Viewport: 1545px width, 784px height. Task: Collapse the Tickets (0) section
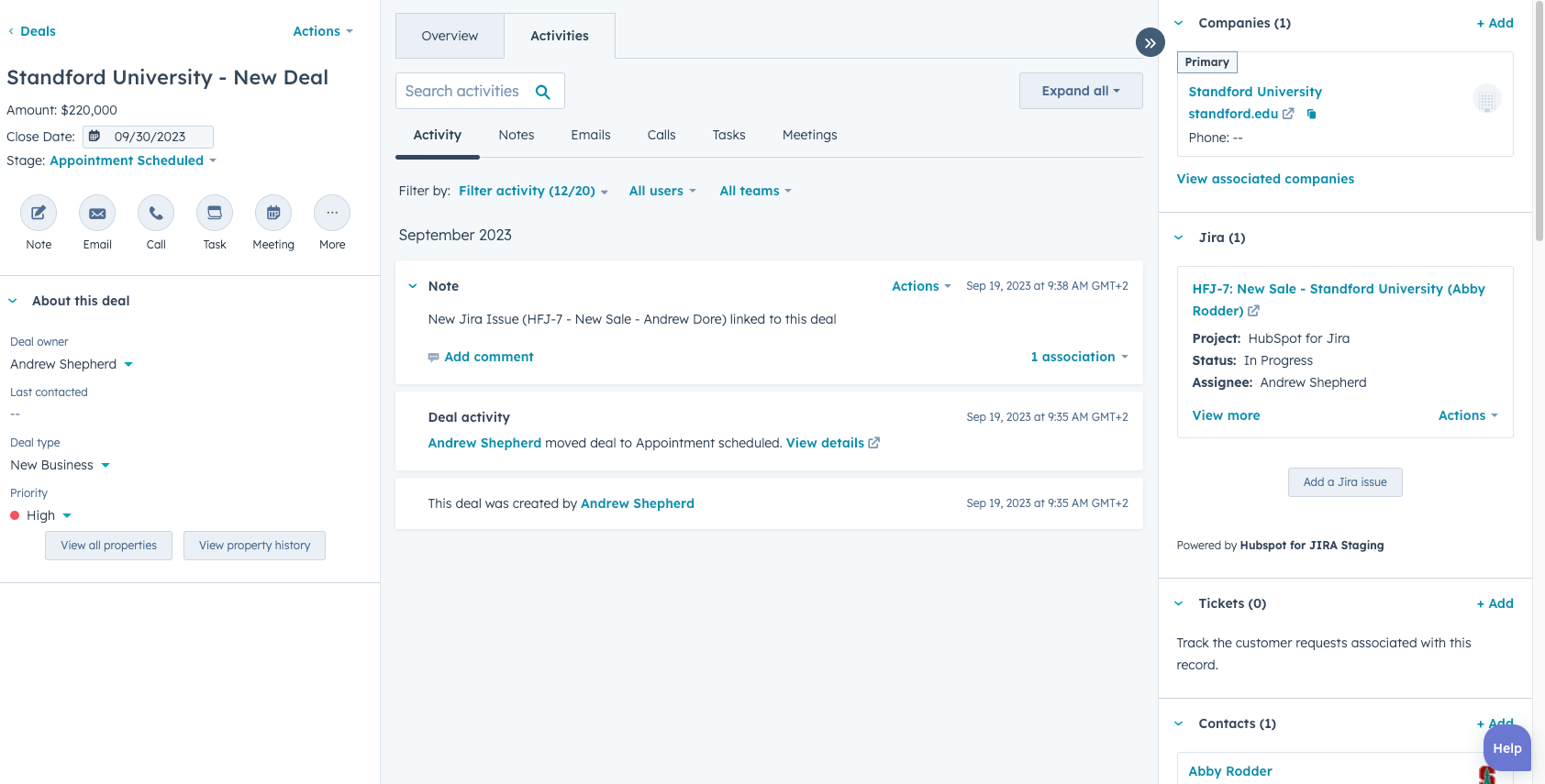[1179, 603]
